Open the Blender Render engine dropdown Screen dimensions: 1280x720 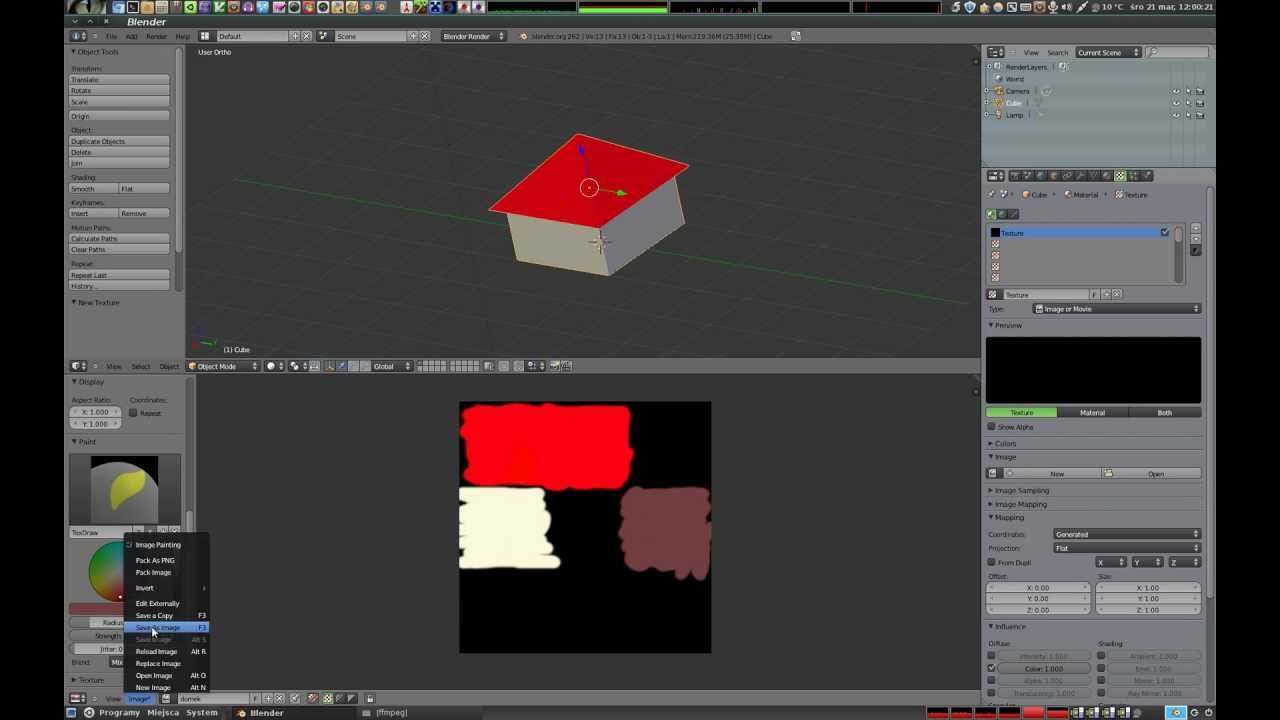(473, 36)
